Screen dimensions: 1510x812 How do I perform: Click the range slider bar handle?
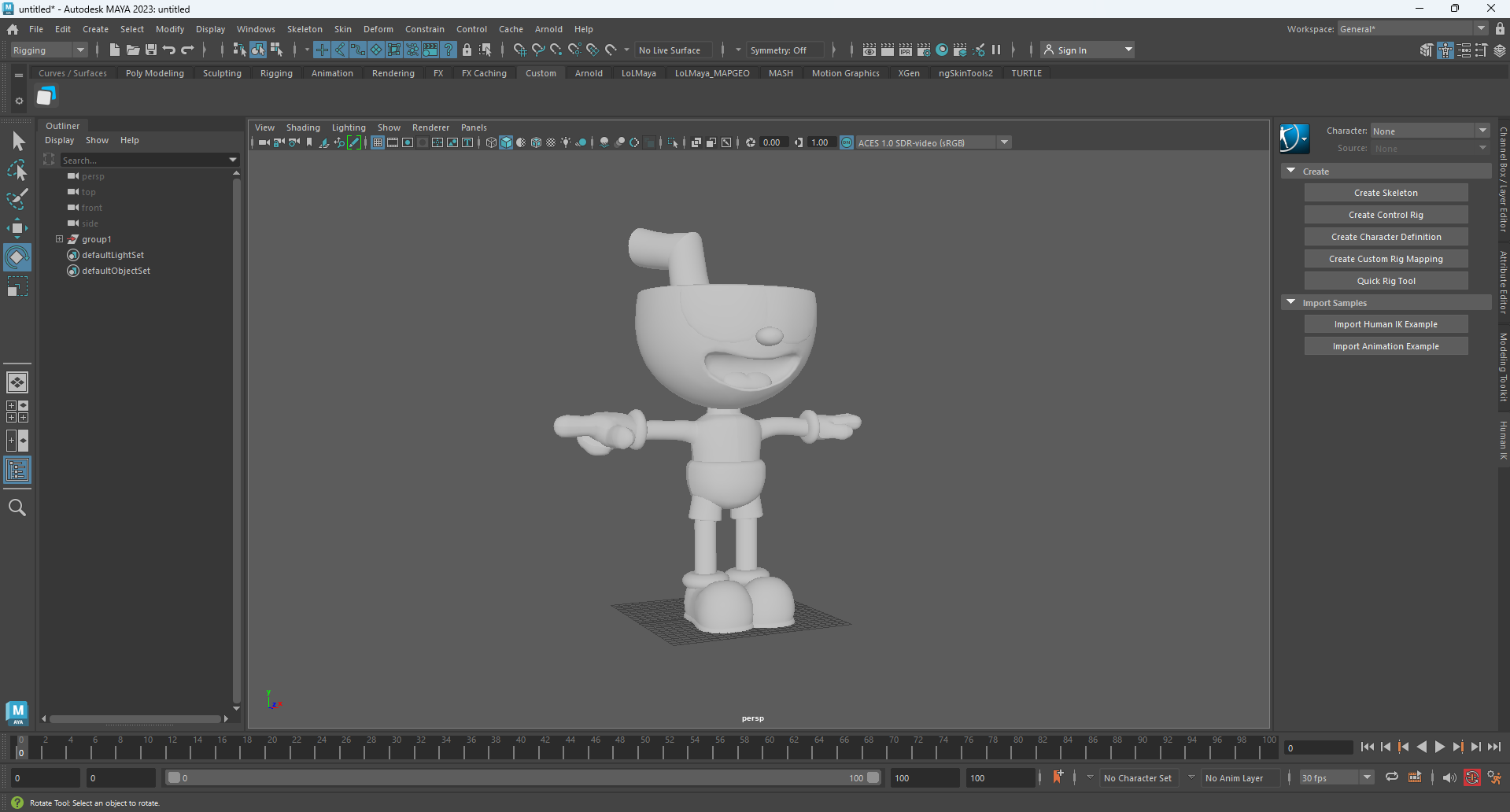pos(523,777)
